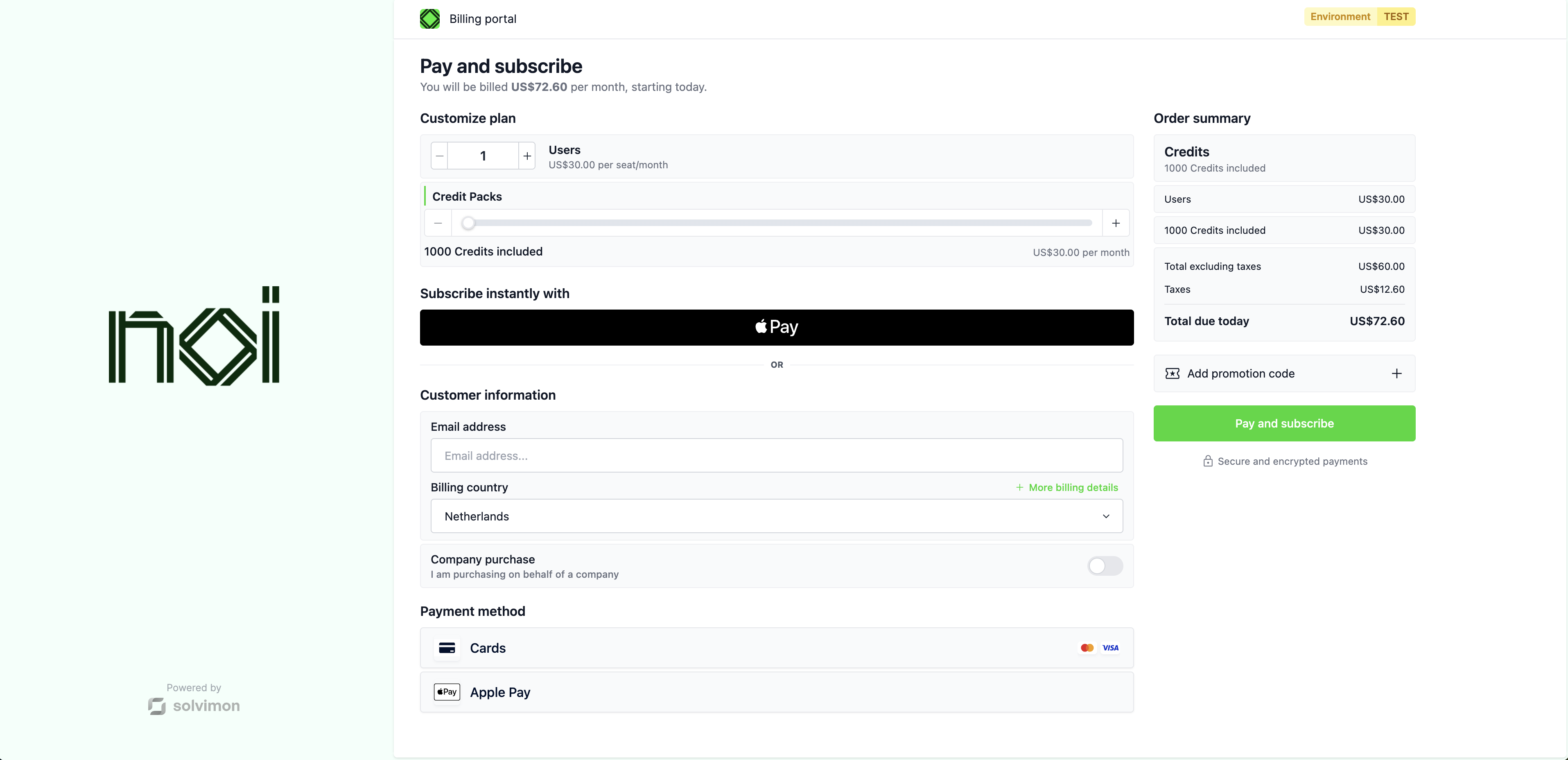This screenshot has width=1568, height=760.
Task: Focus the Email address input field
Action: 776,455
